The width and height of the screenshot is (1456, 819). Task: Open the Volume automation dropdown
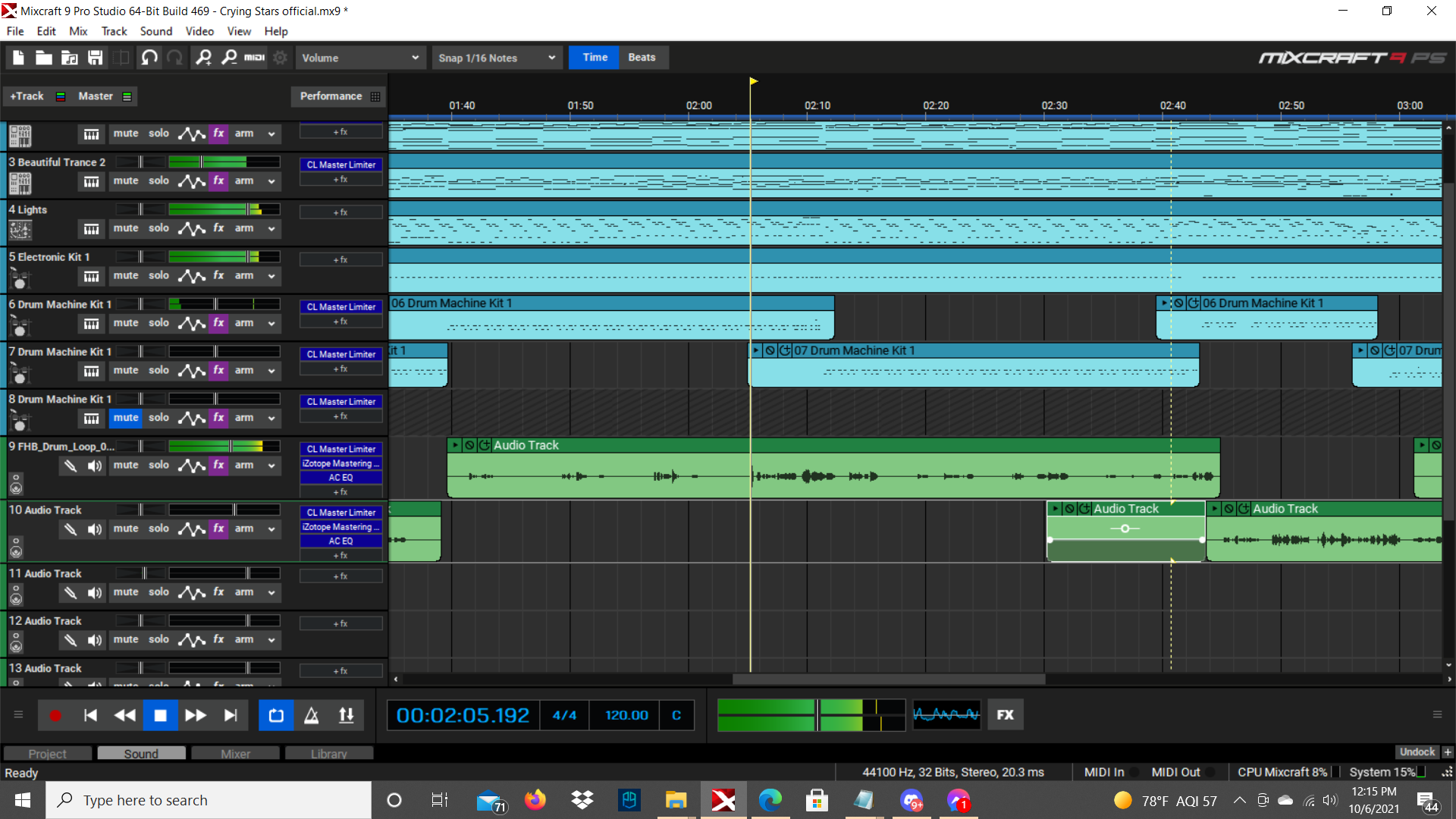pyautogui.click(x=359, y=58)
